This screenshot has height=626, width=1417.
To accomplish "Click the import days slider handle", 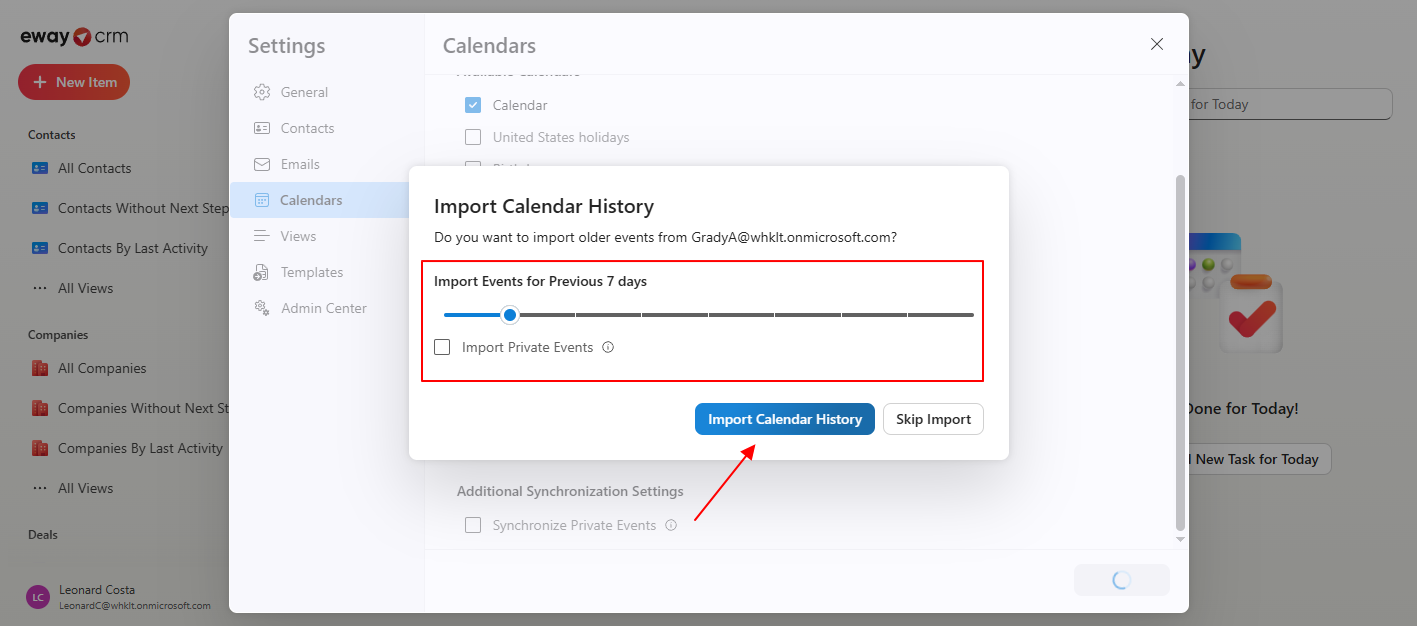I will 510,315.
